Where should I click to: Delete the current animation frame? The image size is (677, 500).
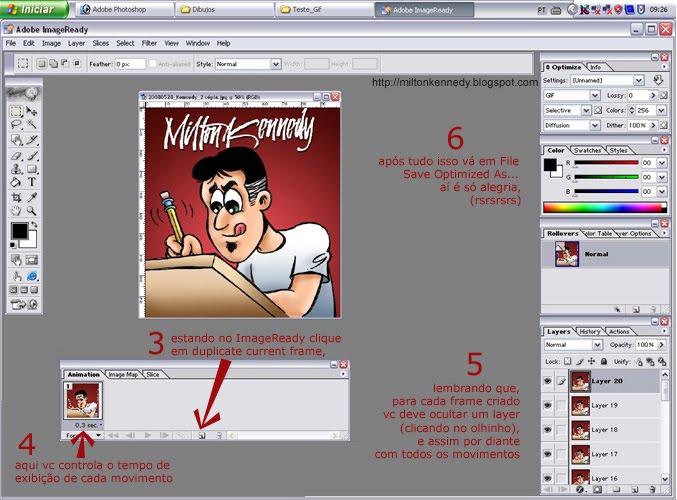(x=218, y=435)
